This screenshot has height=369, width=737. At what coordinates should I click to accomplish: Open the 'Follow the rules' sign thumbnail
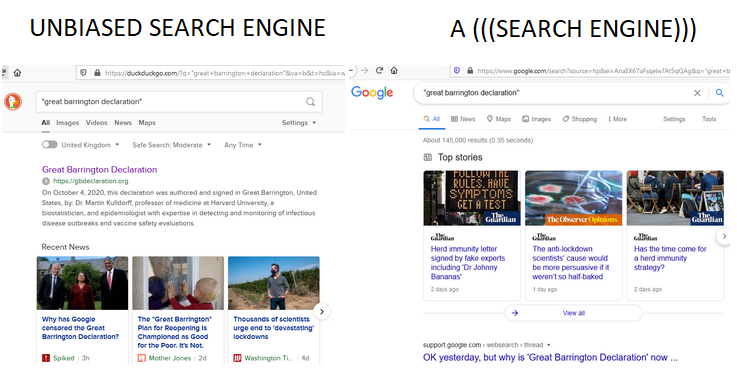[472, 198]
